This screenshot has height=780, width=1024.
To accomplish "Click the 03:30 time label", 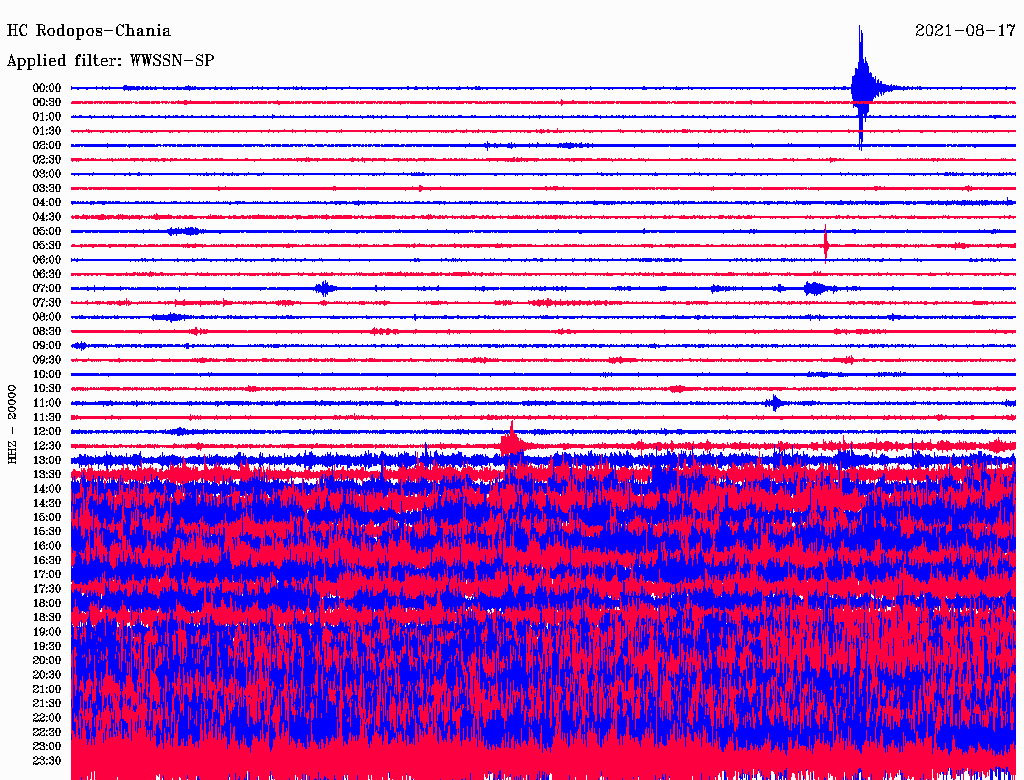I will [47, 188].
